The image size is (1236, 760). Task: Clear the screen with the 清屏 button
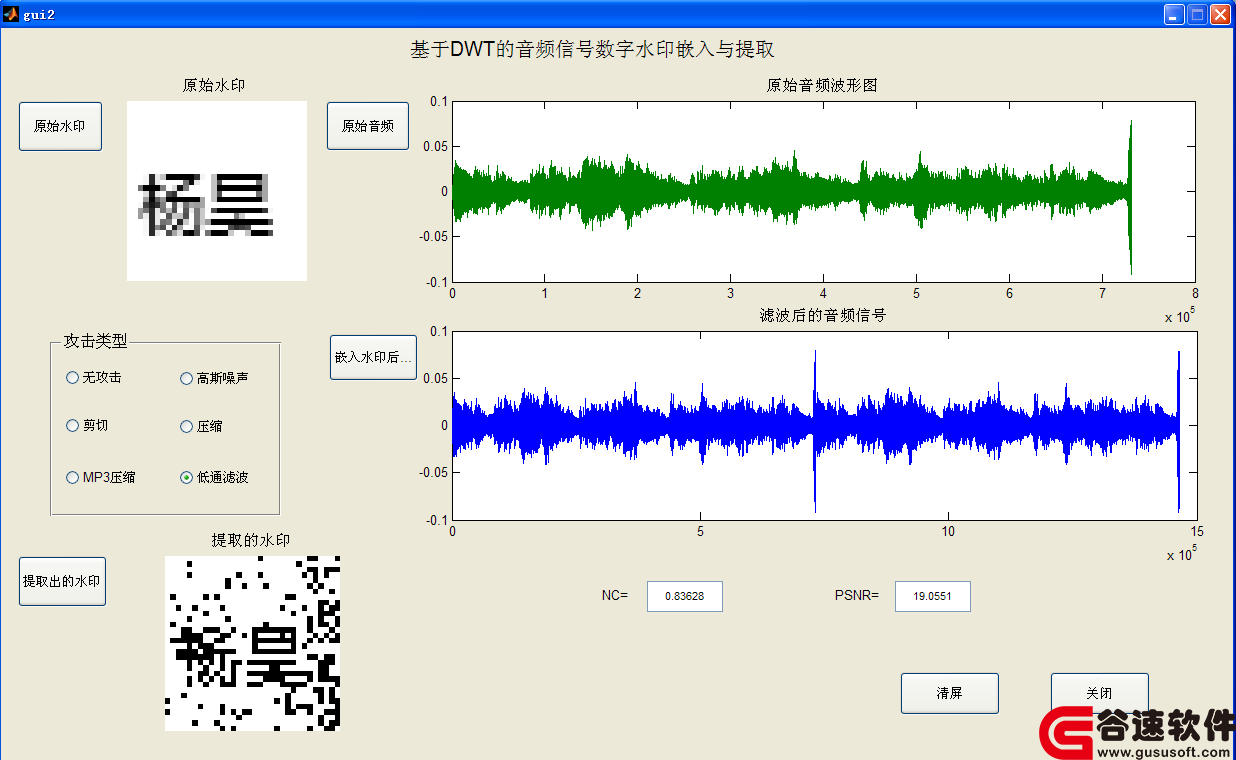click(950, 693)
